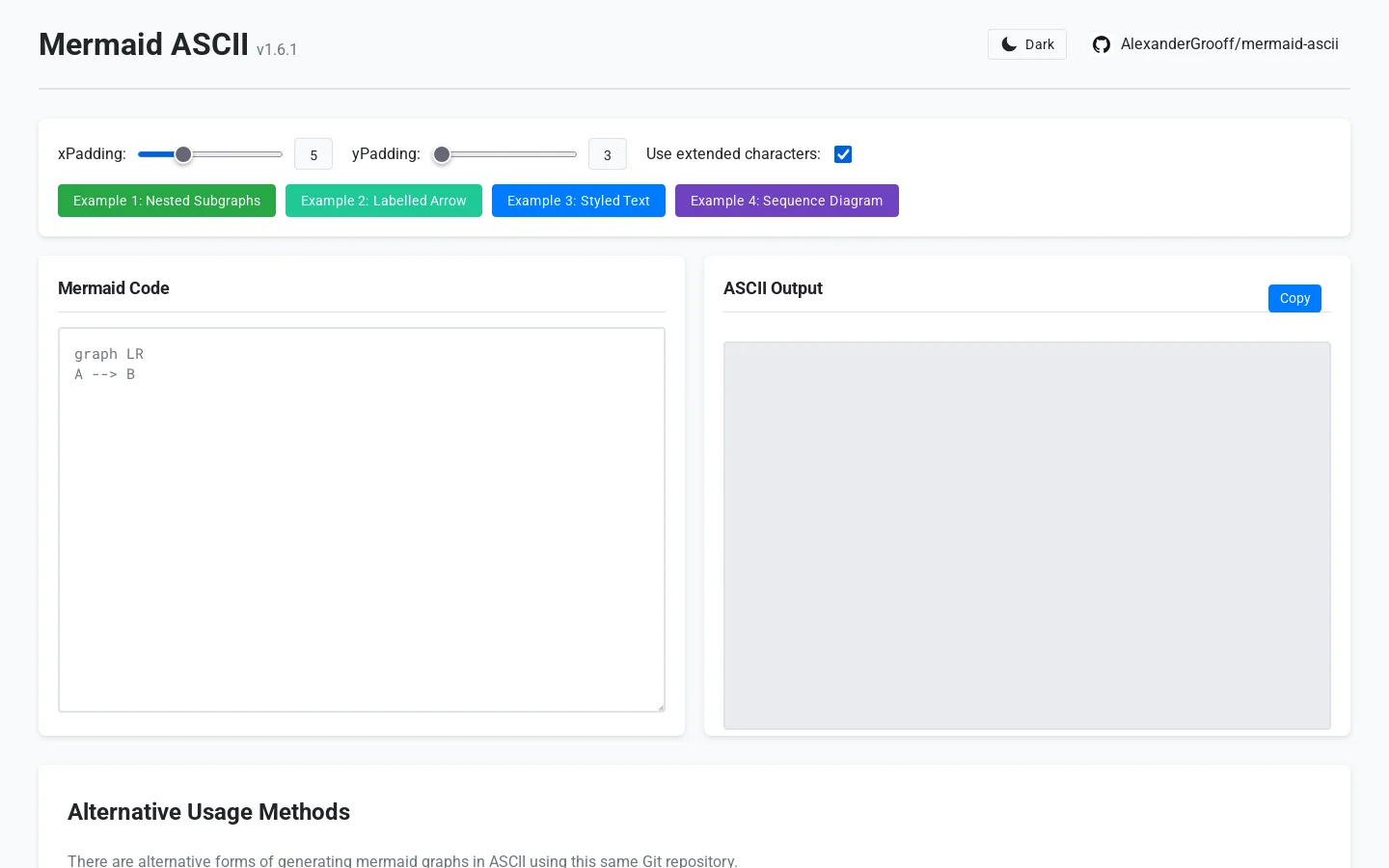Focus the xPadding number field
This screenshot has width=1389, height=868.
[x=313, y=154]
